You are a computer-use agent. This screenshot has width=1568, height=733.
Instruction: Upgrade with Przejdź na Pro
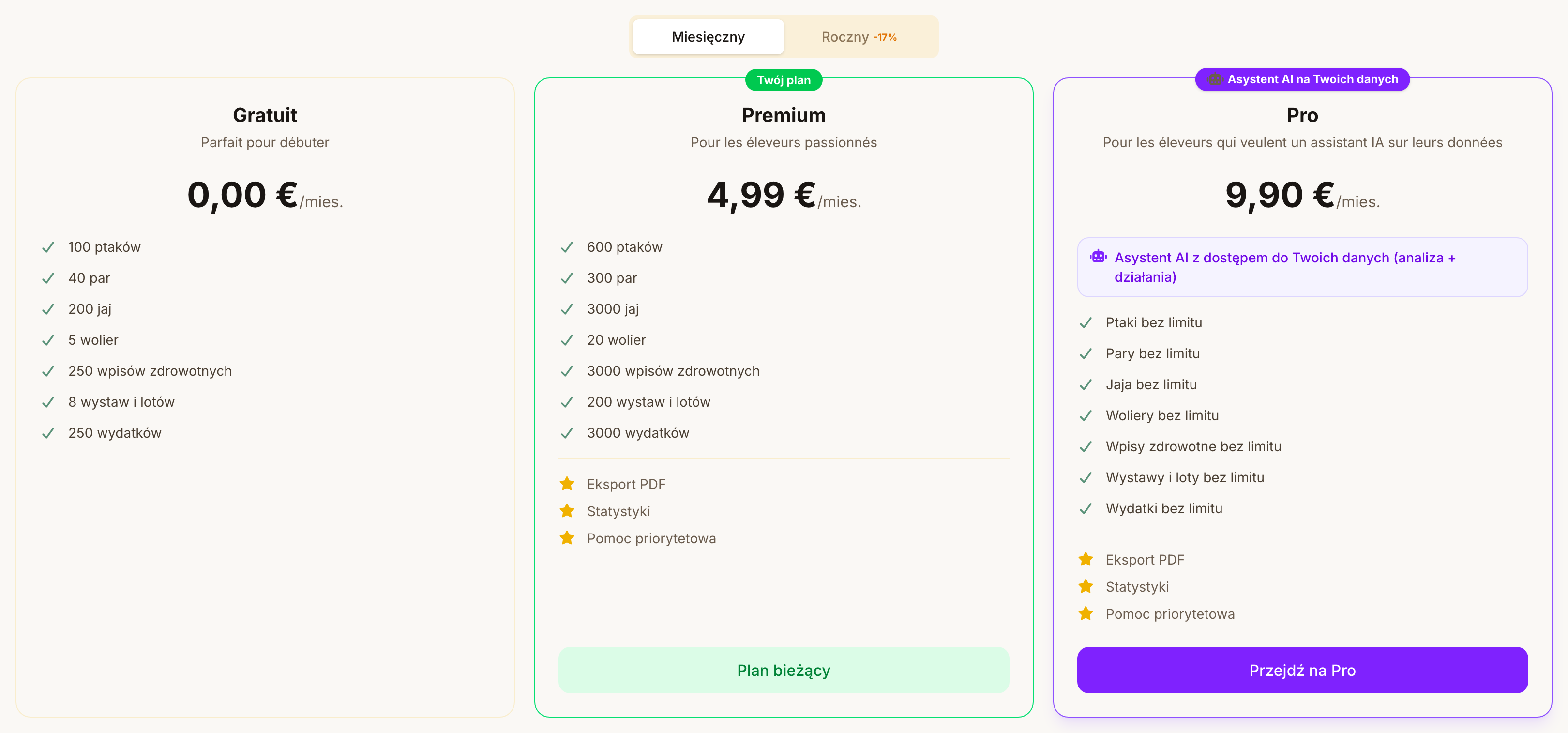click(1302, 670)
